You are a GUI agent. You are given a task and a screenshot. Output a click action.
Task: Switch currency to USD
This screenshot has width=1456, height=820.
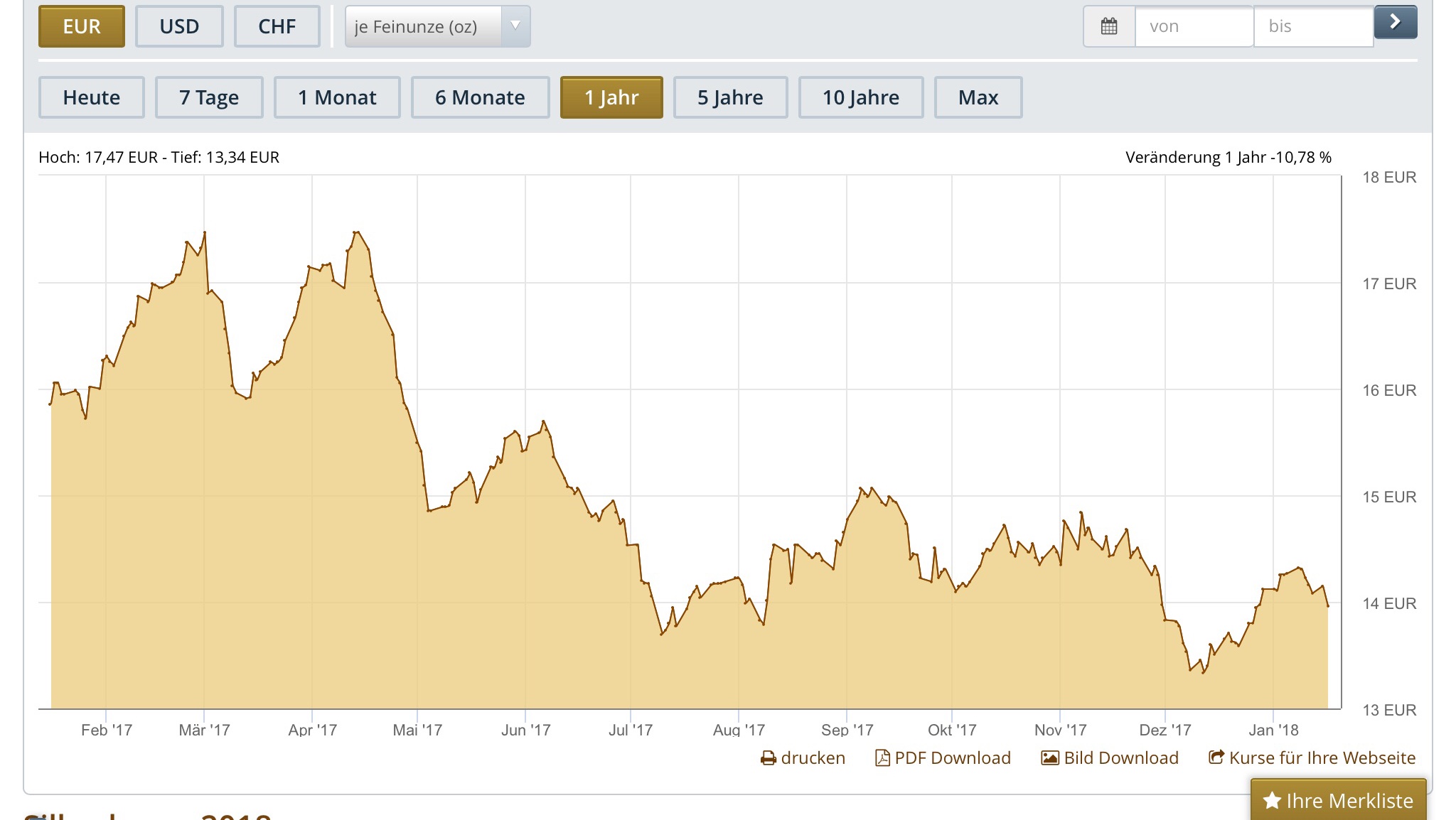(x=179, y=27)
